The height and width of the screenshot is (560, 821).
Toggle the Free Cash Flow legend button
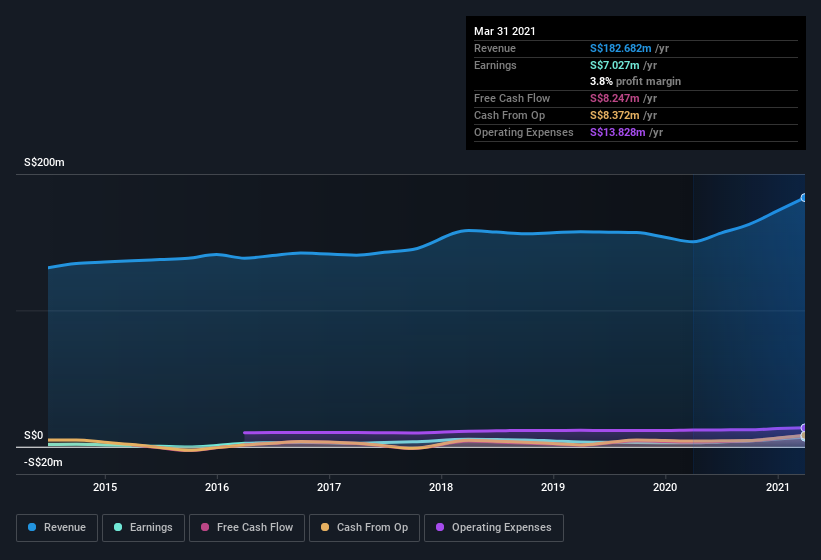pyautogui.click(x=247, y=528)
